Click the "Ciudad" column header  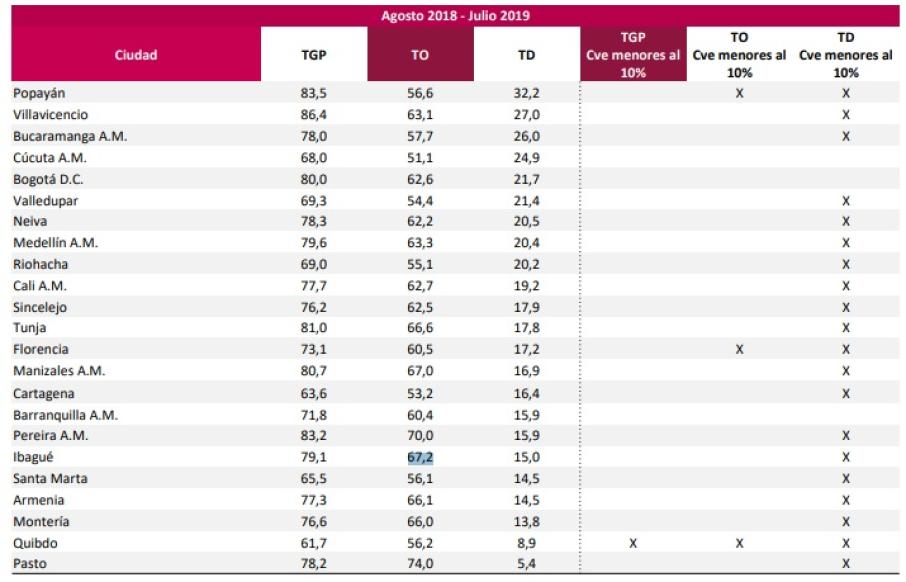pos(136,55)
